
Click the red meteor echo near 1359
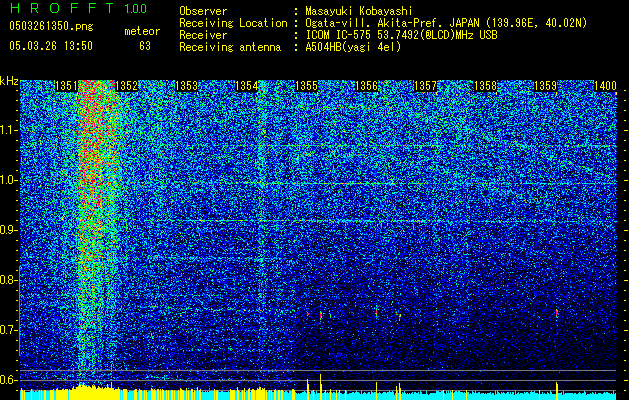tap(557, 313)
